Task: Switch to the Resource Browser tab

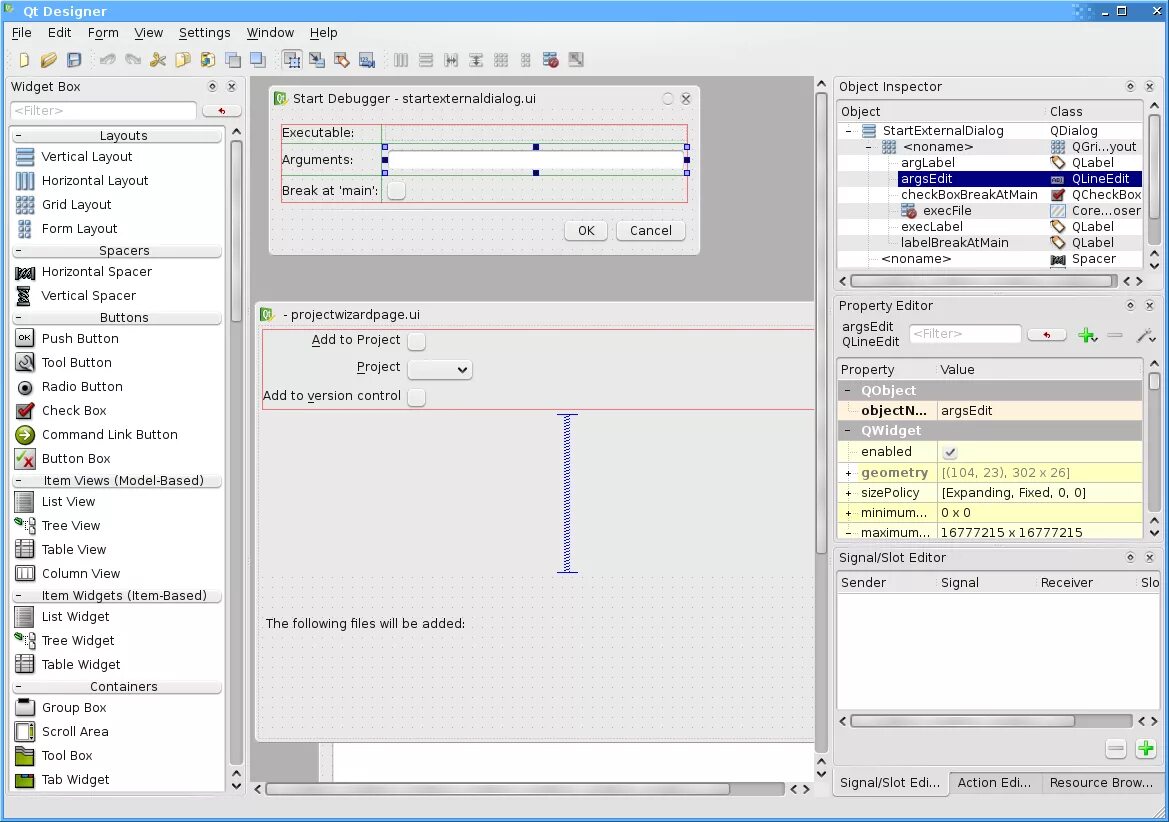Action: [1100, 783]
